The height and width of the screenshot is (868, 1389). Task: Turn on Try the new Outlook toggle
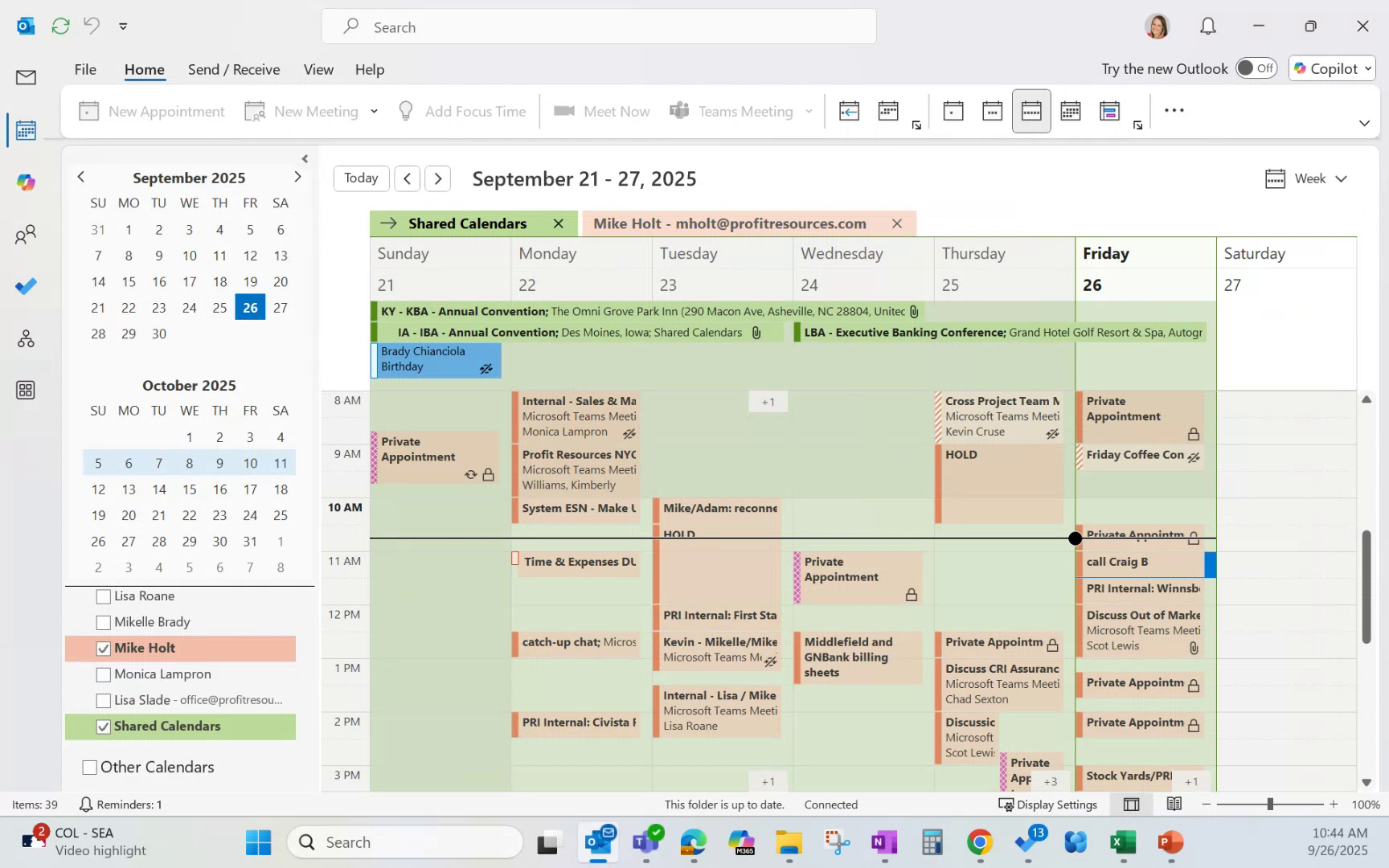[x=1256, y=68]
